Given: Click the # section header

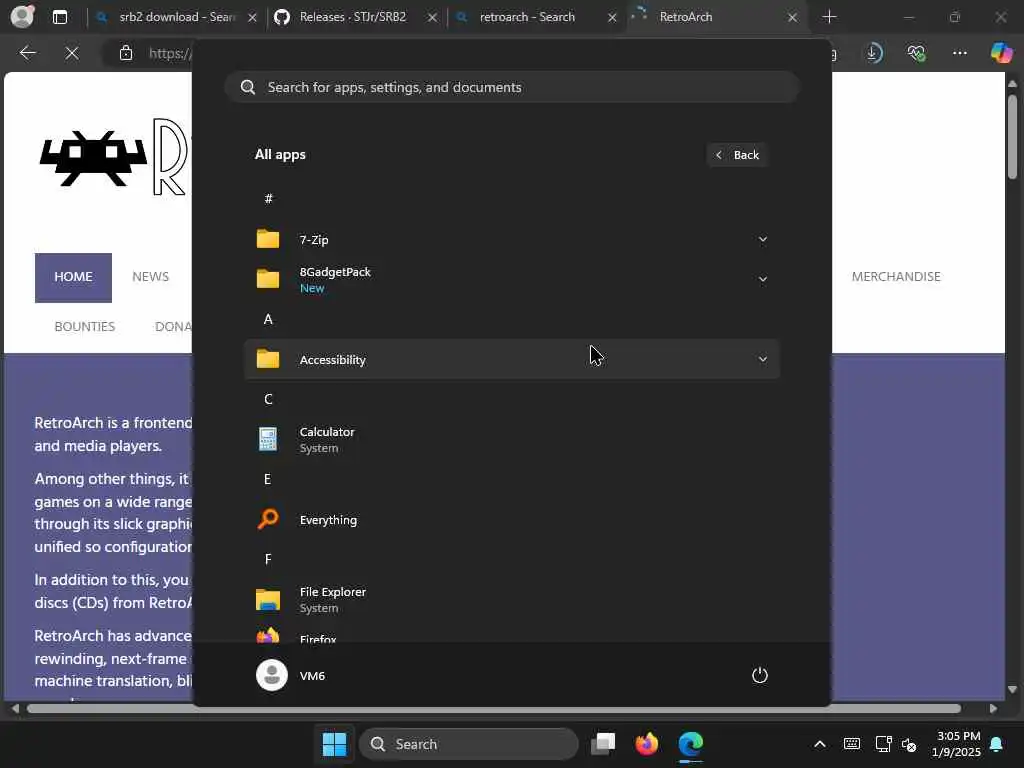Looking at the screenshot, I should 268,199.
